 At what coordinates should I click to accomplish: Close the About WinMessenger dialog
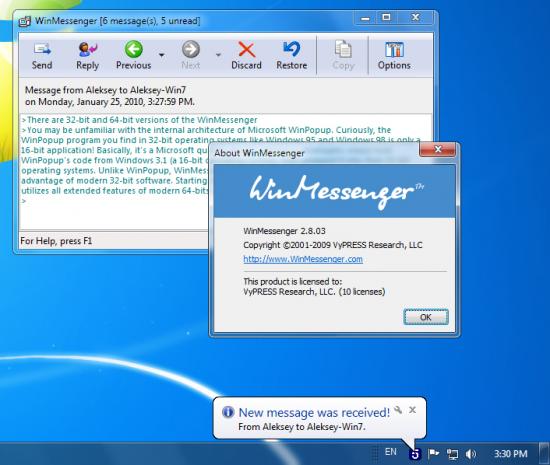point(438,150)
